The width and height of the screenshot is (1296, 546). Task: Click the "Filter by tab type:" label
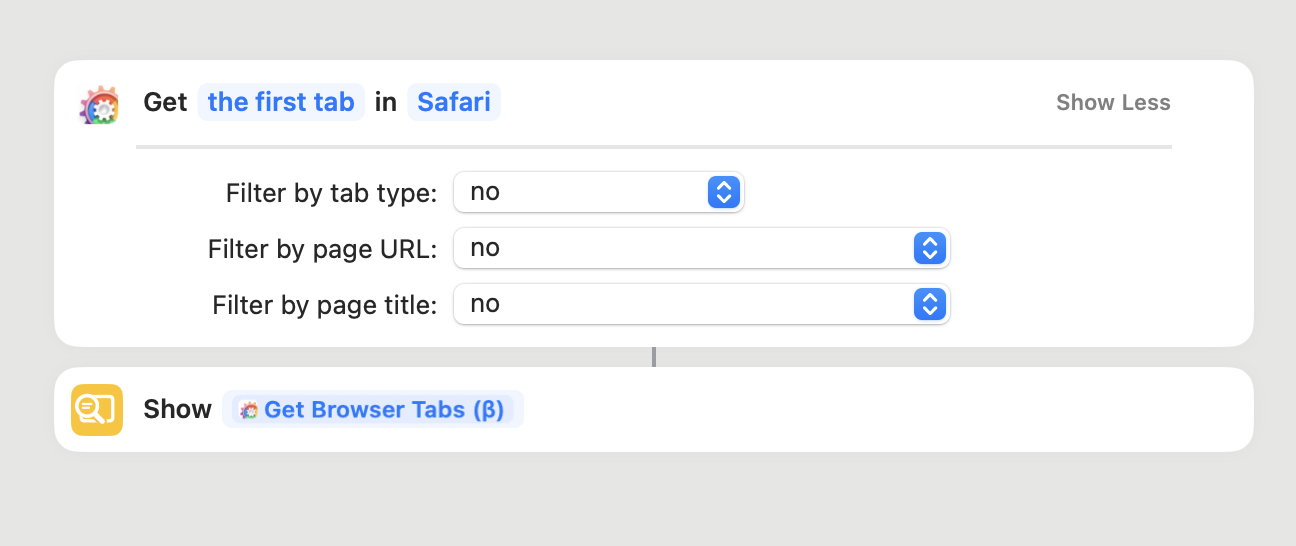331,193
